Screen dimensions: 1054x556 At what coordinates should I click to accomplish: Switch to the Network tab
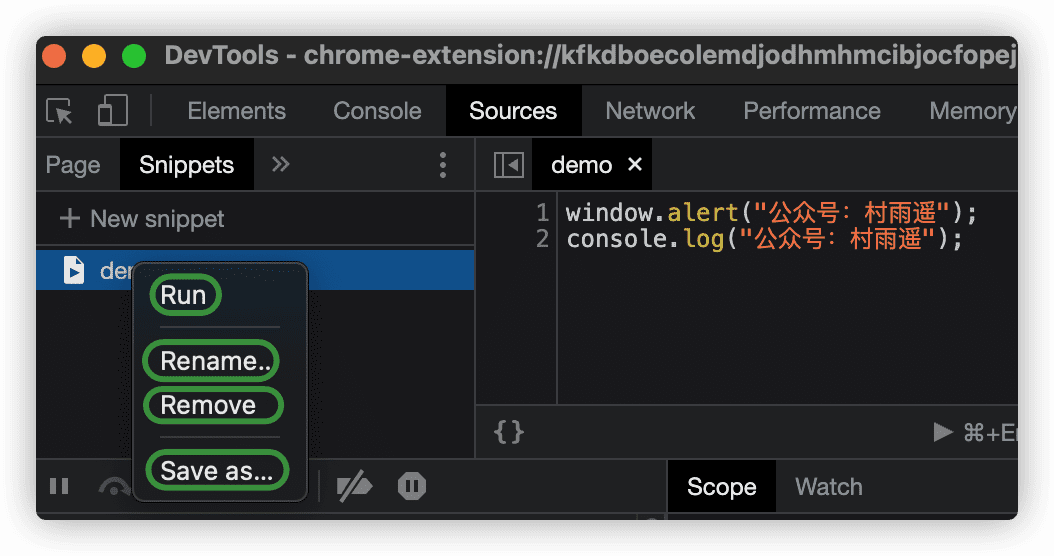pyautogui.click(x=650, y=111)
